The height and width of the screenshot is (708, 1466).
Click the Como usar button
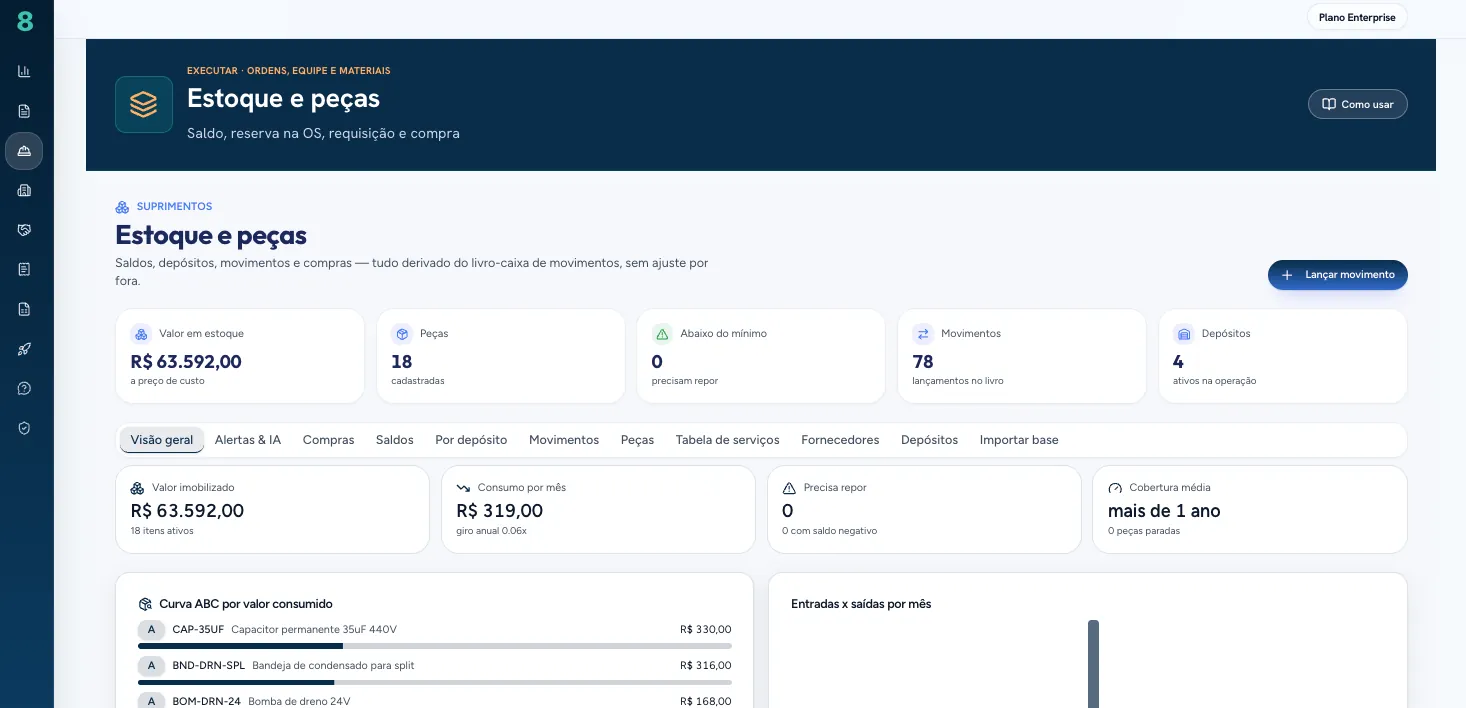pos(1358,104)
